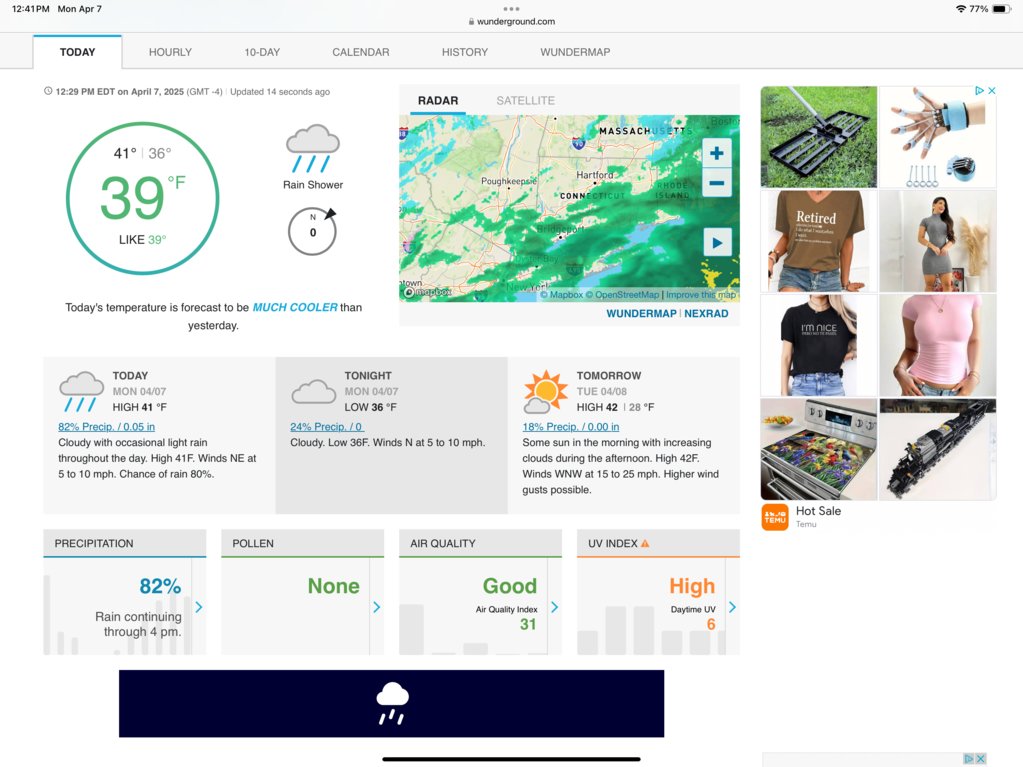
Task: Open the Retired t-shirt ad image
Action: pyautogui.click(x=819, y=241)
